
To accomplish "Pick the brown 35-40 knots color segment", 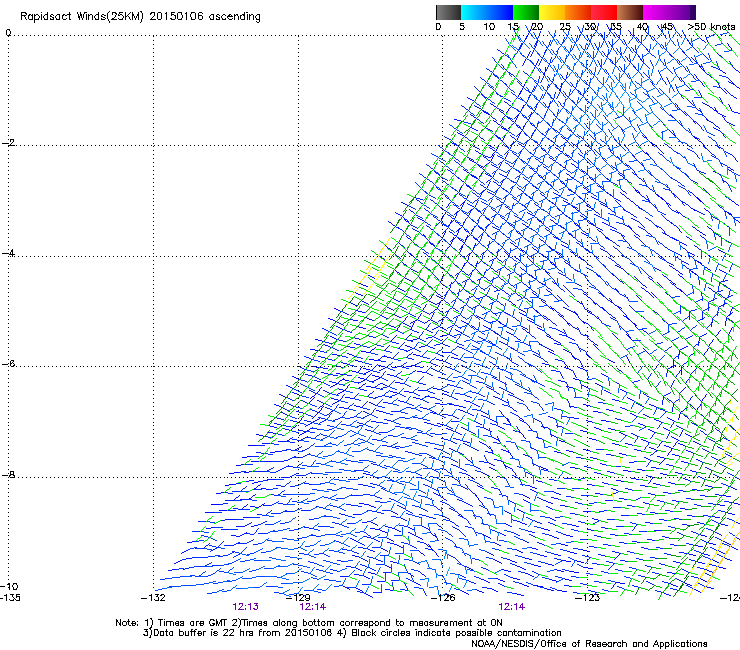I will 630,12.
